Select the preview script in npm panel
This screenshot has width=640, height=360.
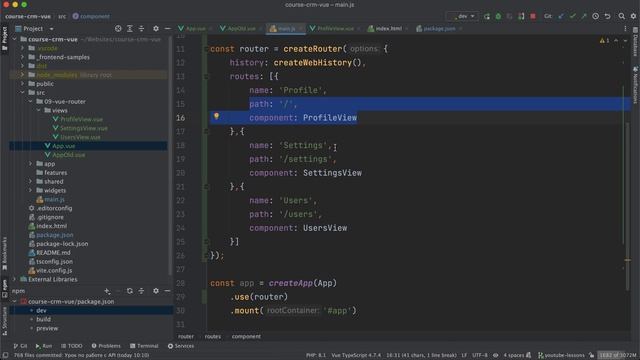(47, 328)
